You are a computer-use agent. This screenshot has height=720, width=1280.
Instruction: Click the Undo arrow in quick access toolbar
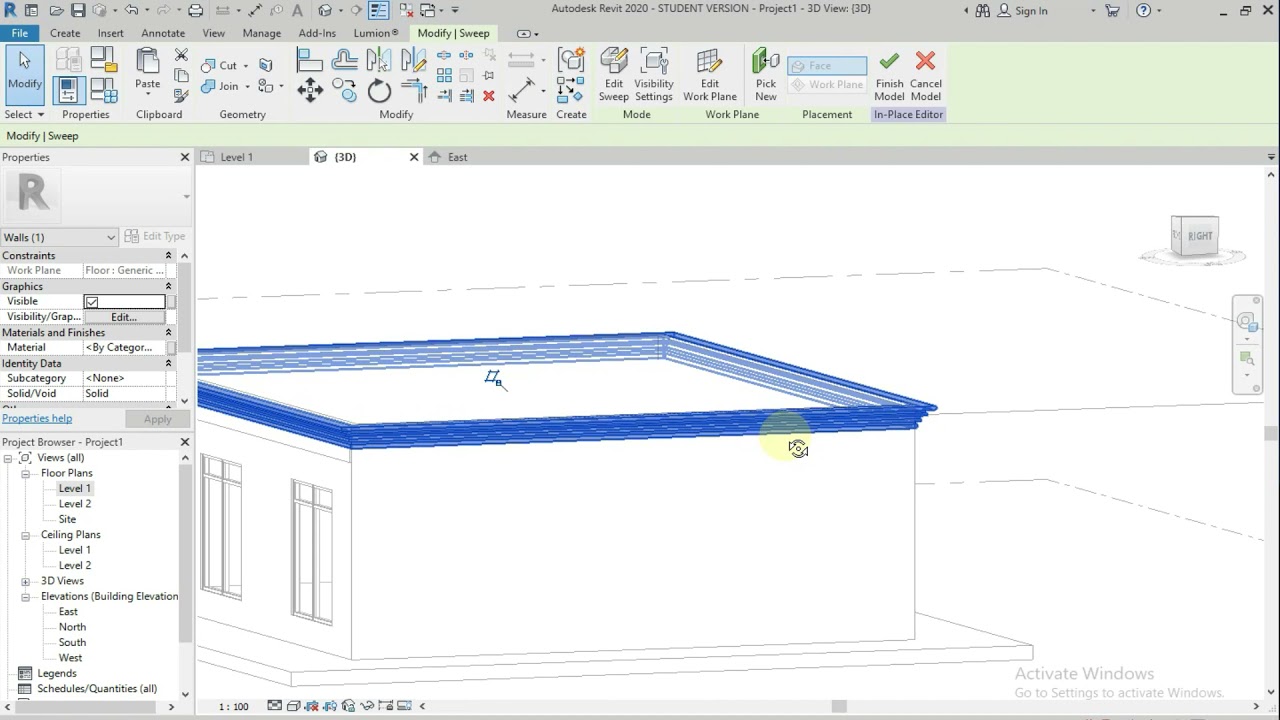131,10
